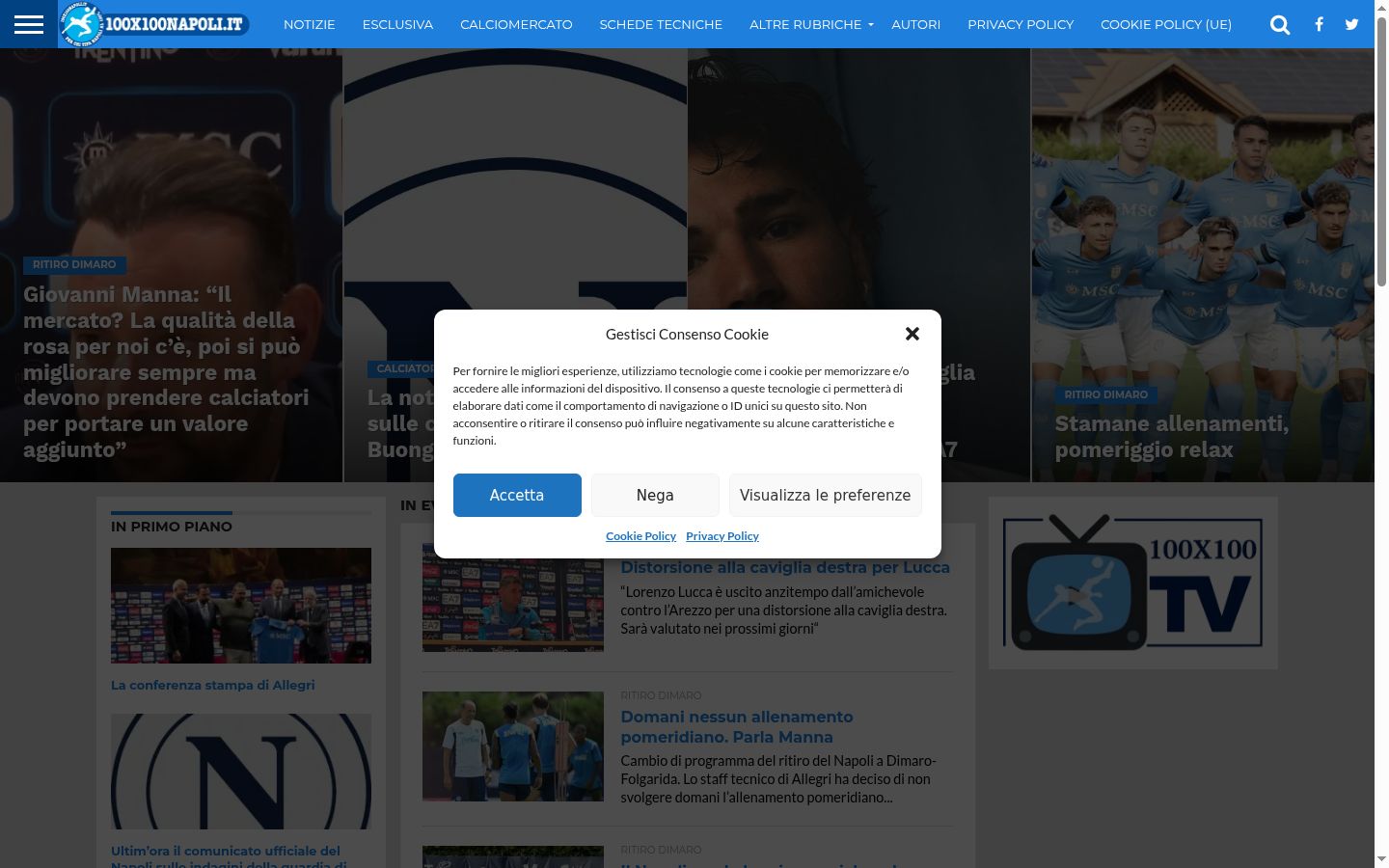Select the In Primo Piano heading

click(x=172, y=527)
